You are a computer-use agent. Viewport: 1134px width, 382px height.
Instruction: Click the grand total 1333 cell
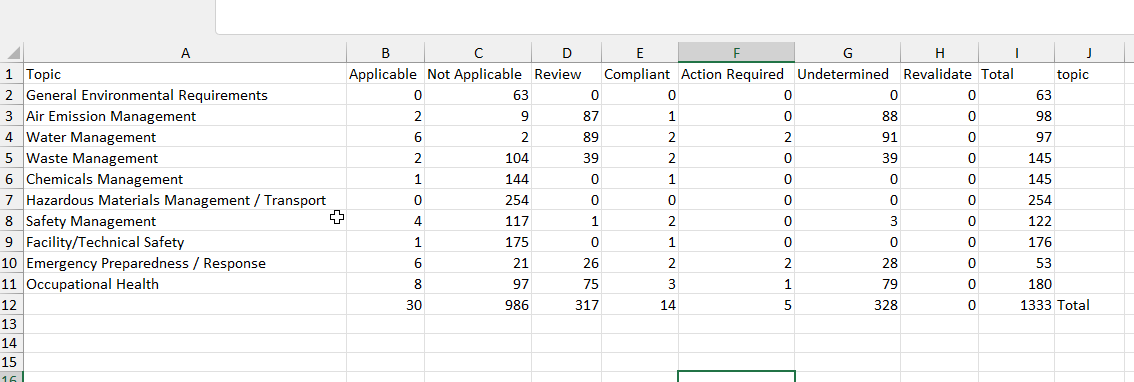tap(1017, 305)
